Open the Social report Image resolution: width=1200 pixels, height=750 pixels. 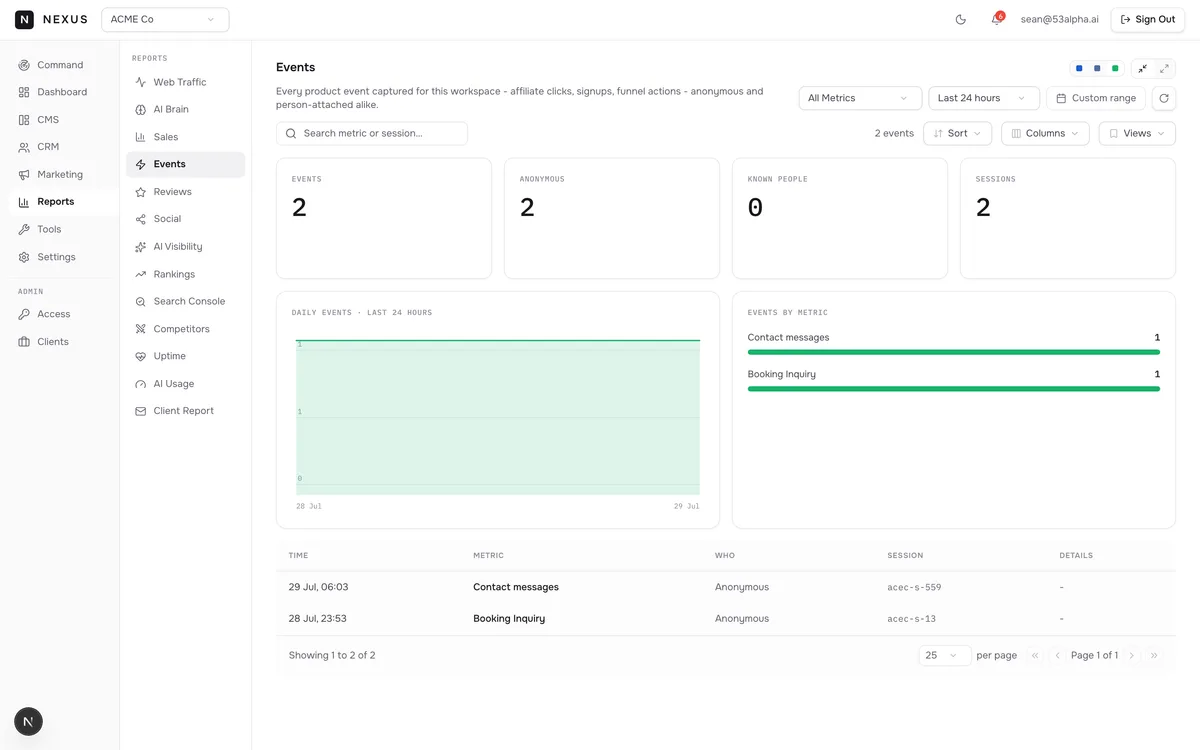point(185,219)
